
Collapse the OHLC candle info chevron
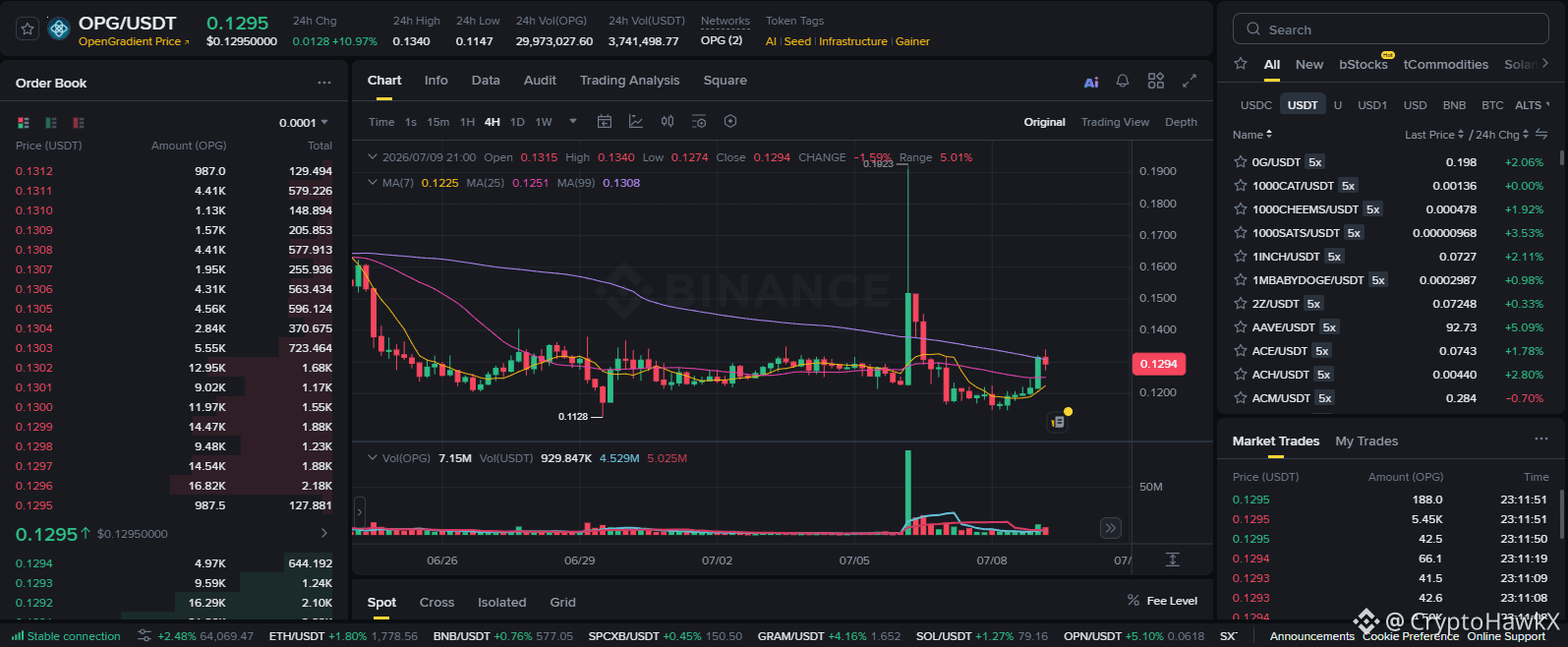(373, 156)
